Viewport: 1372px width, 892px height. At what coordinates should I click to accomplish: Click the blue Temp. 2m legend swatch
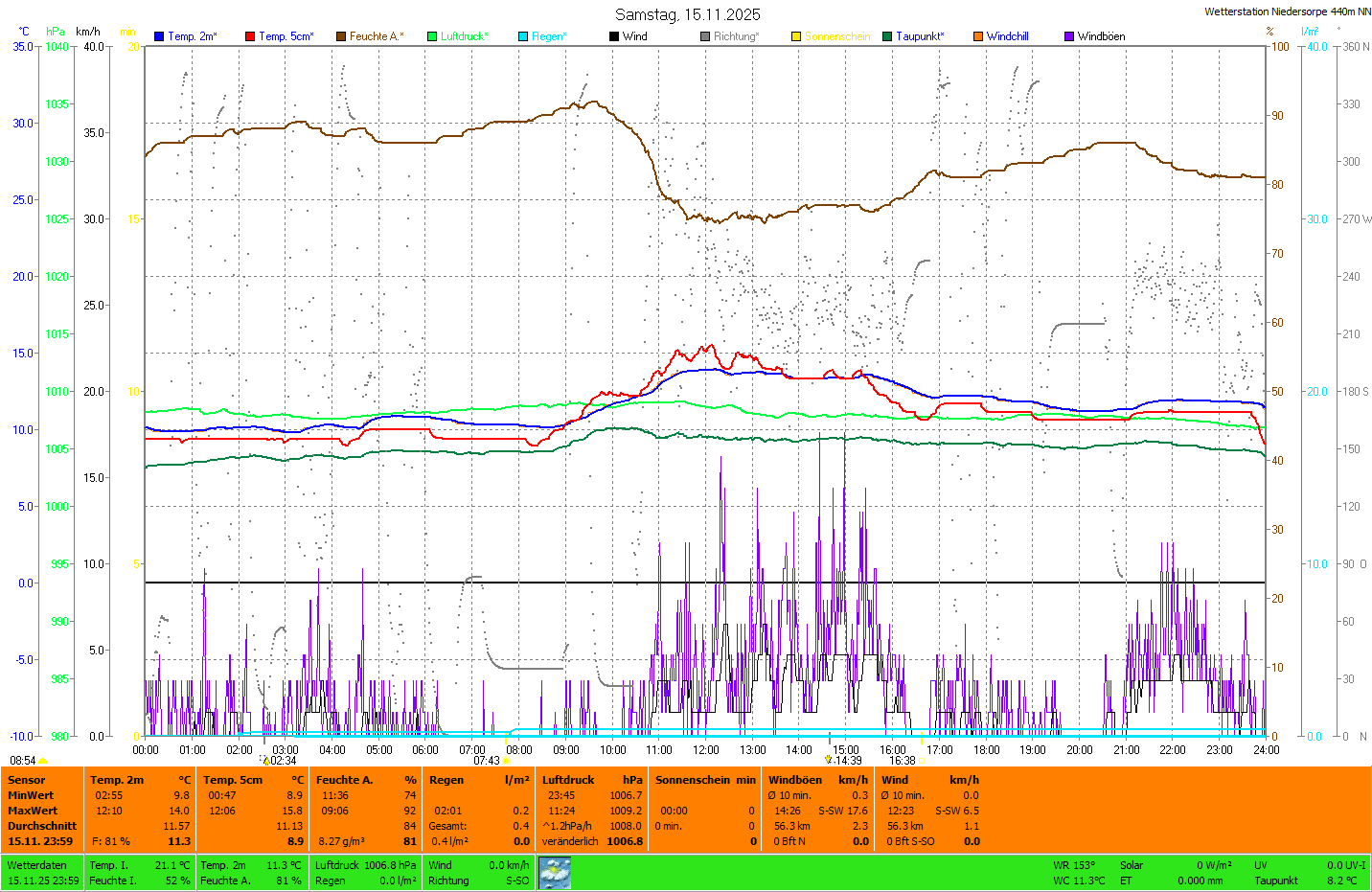159,36
